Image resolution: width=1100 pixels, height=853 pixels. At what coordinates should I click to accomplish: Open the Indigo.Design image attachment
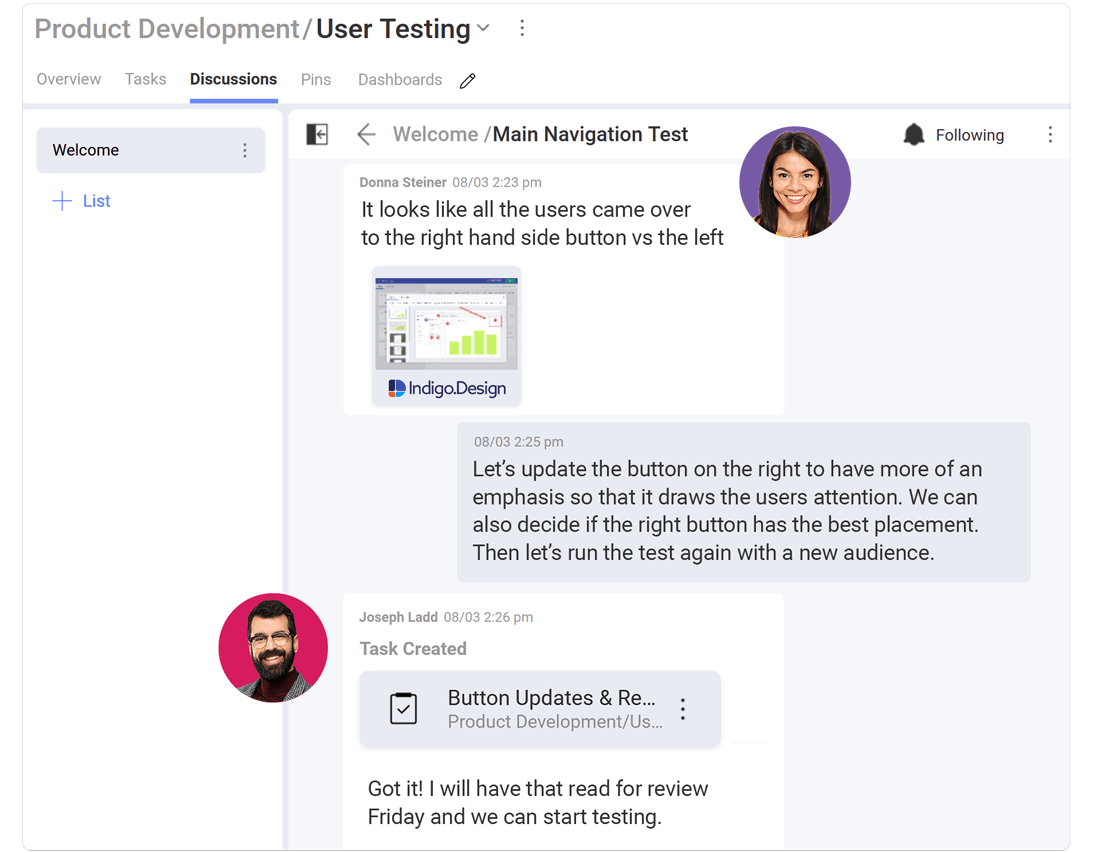click(446, 335)
